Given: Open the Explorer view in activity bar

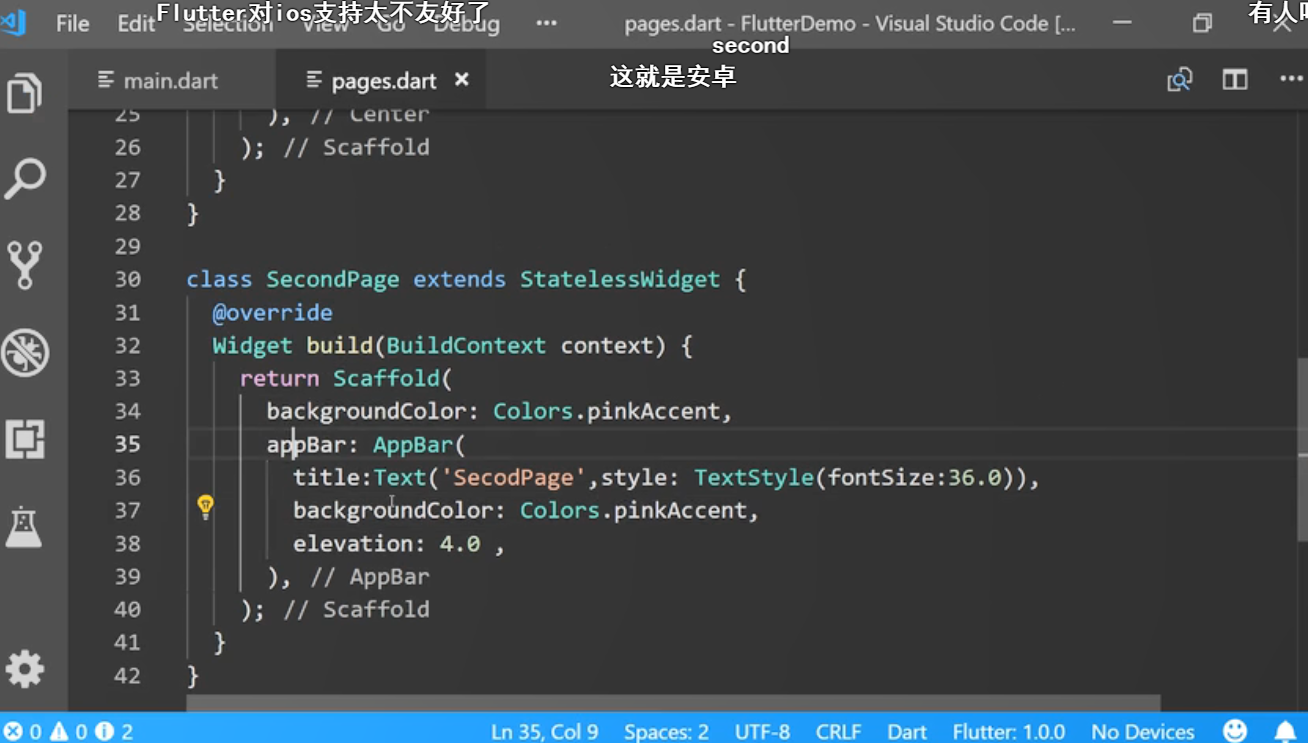Looking at the screenshot, I should click(25, 93).
